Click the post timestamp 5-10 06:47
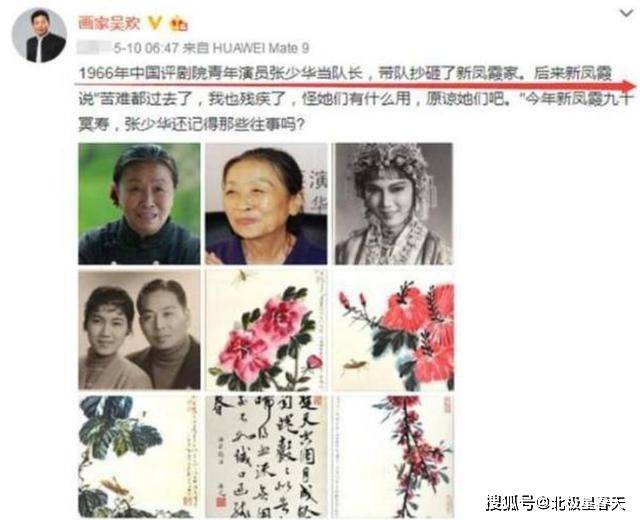Viewport: 640px width, 520px height. 146,48
